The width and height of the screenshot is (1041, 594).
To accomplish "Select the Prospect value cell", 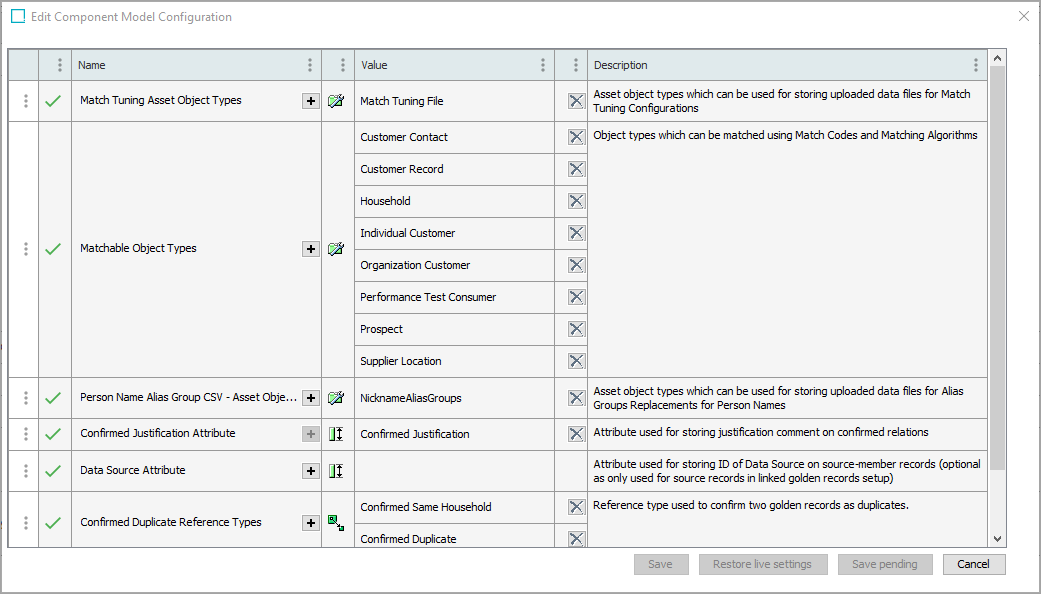I will click(453, 329).
